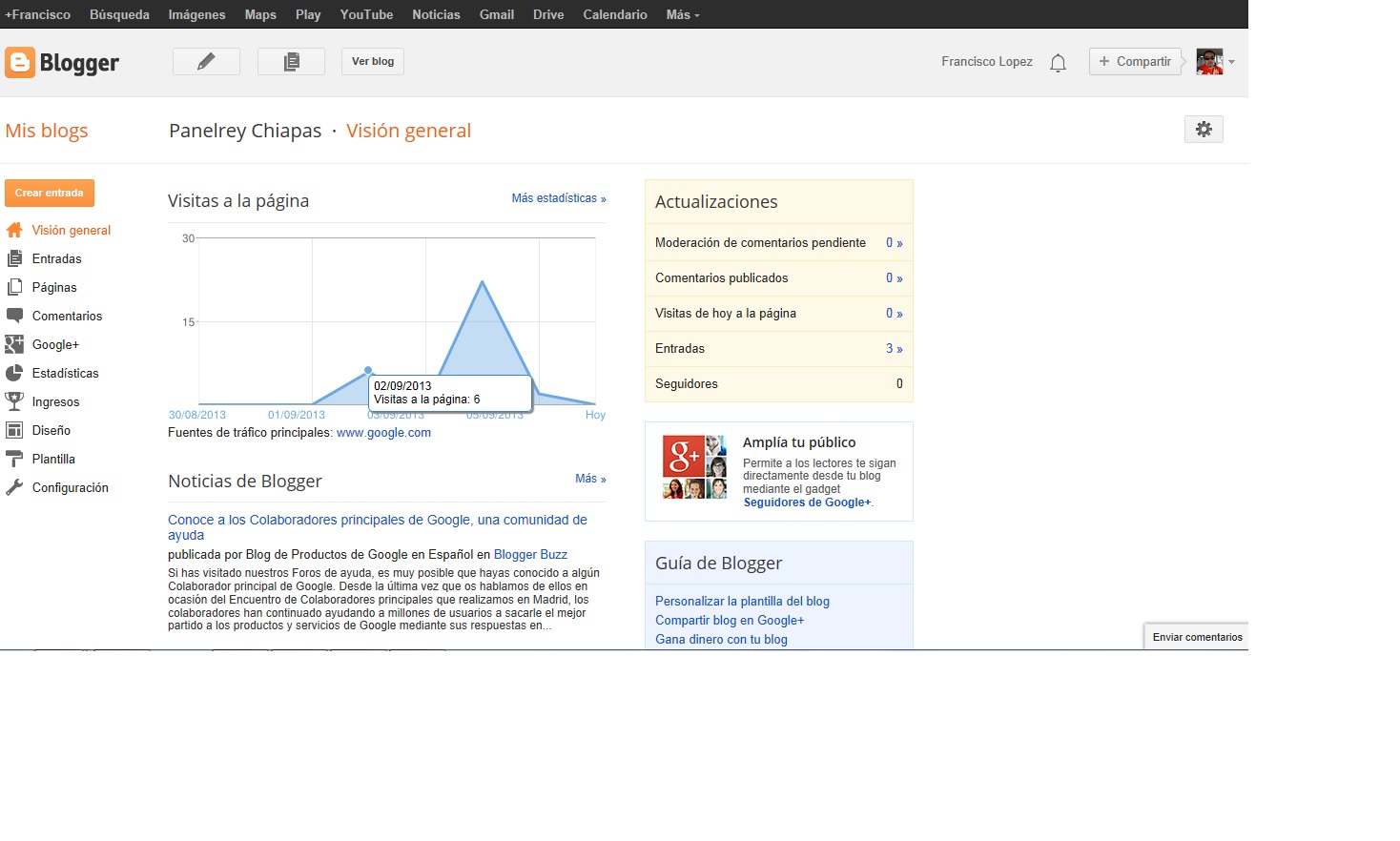Open Gmail from the top navigation bar
Screen dimensions: 1400x841
point(496,14)
